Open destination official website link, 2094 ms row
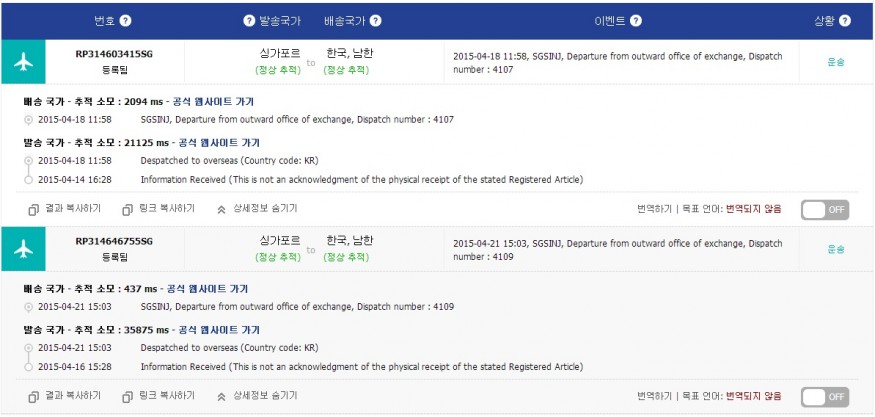This screenshot has height=417, width=875. (x=216, y=102)
